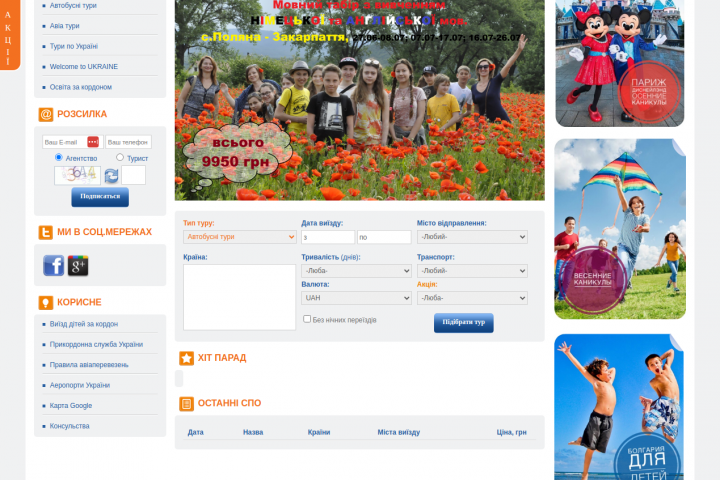The image size is (720, 480).
Task: Open the Google Plus social icon
Action: [78, 265]
